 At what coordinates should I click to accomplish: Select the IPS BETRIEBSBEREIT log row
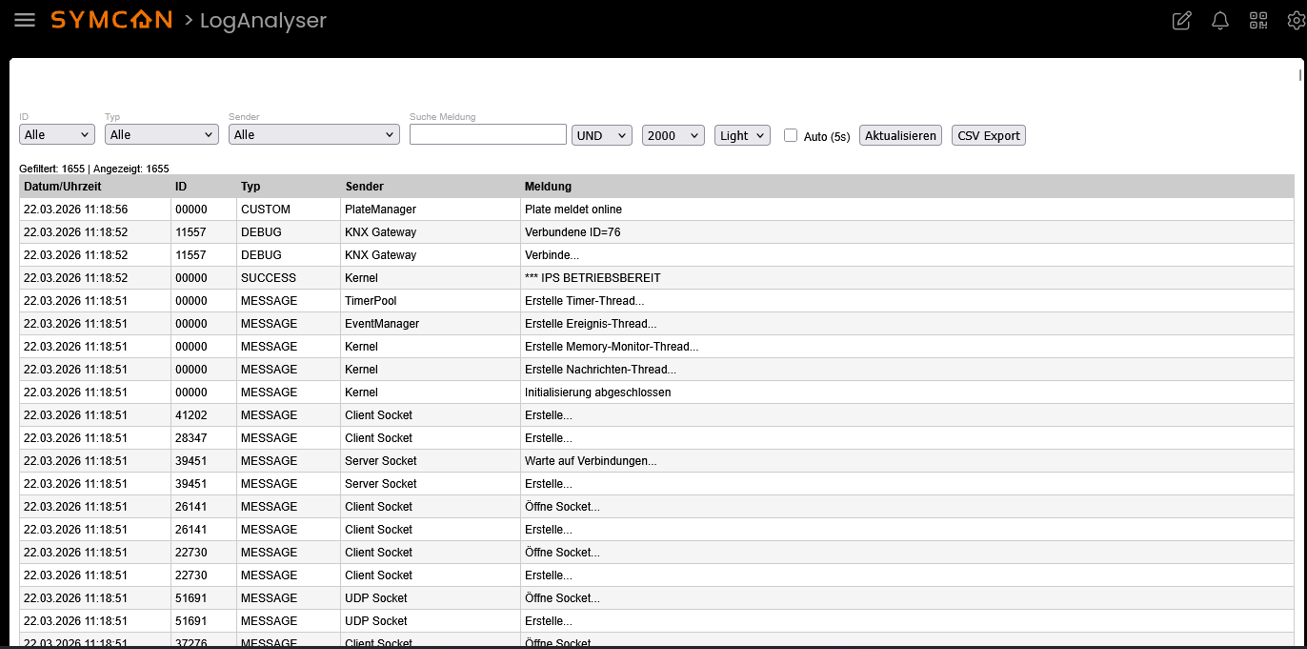592,278
